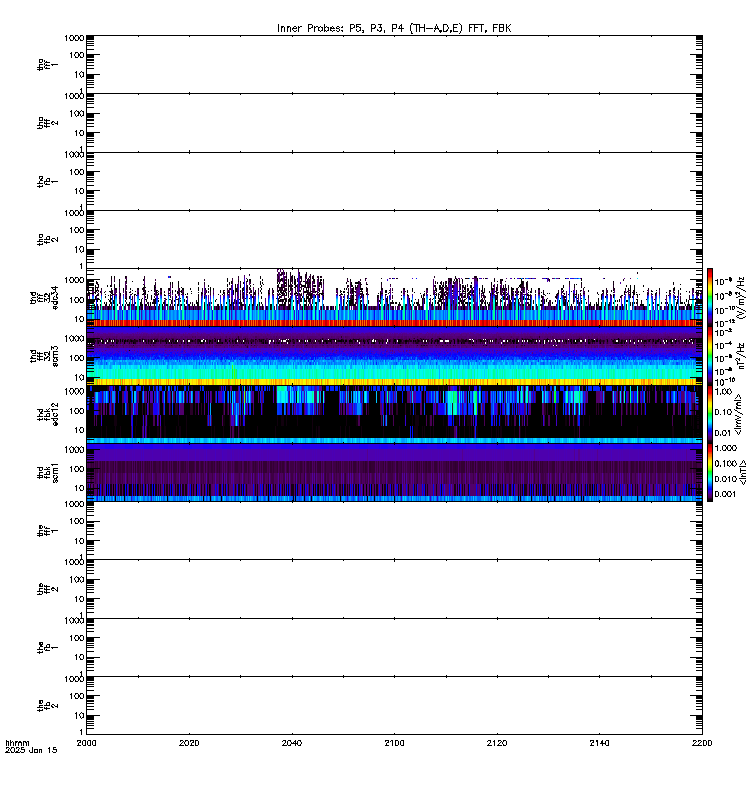
Task: Click the 2020 time tick label
Action: click(189, 743)
